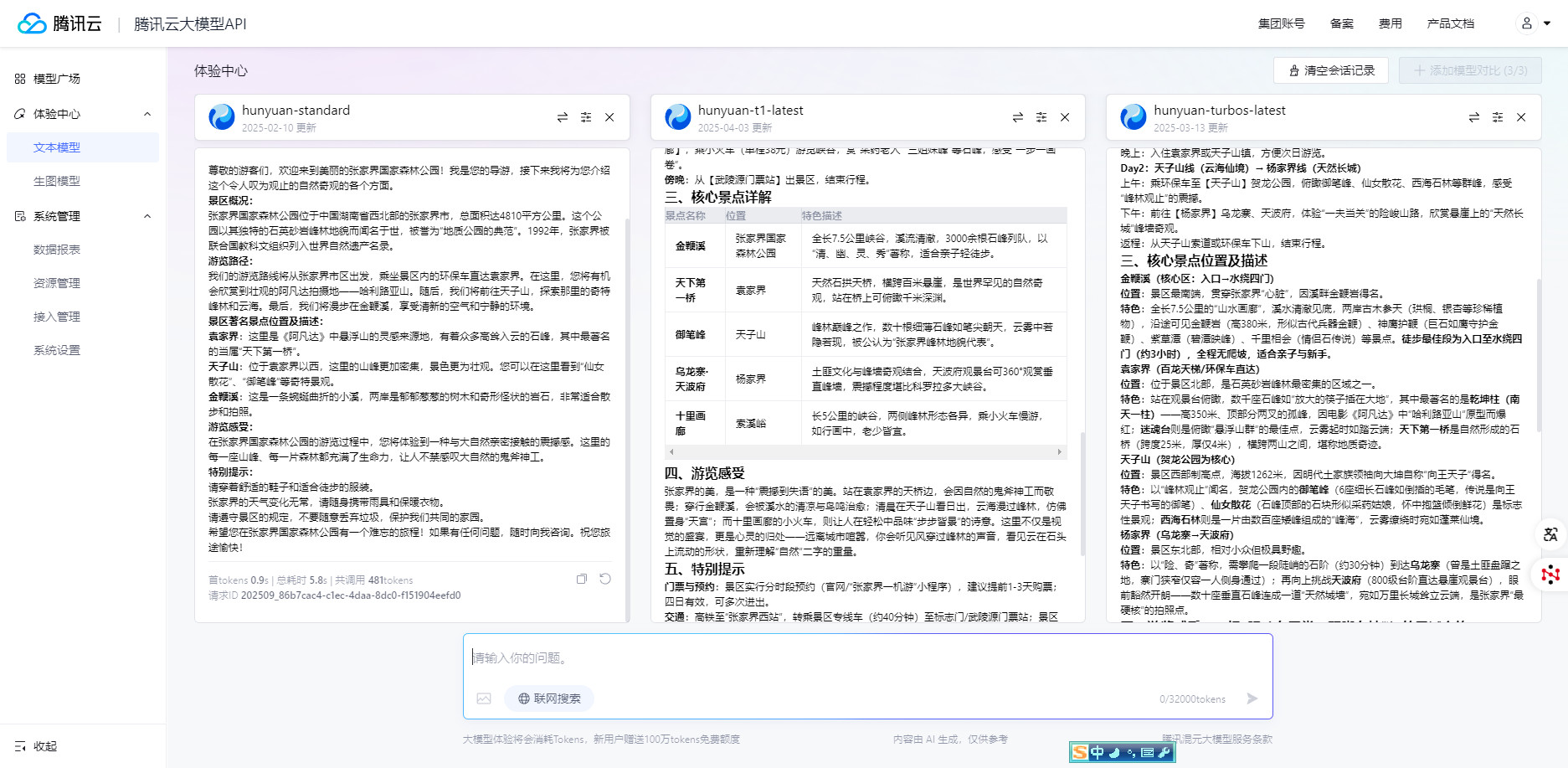
Task: Click the hunyuan-turbos-latest model logo
Action: [1134, 117]
